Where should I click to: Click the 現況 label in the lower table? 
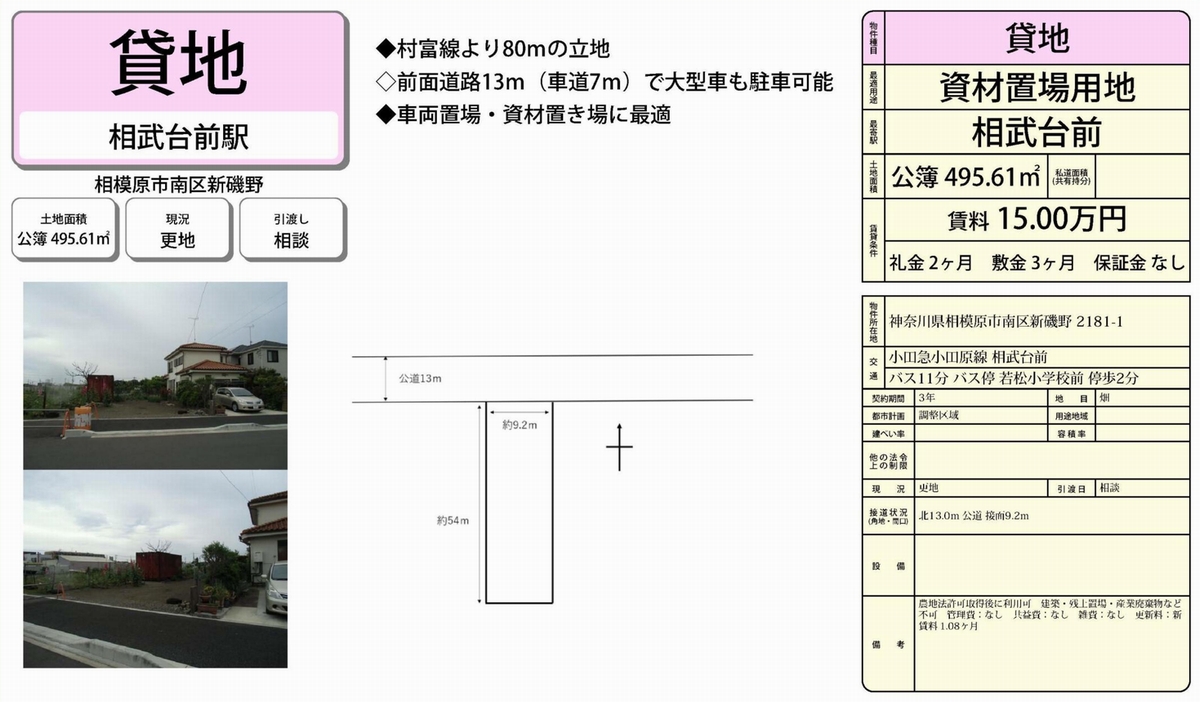(x=887, y=489)
